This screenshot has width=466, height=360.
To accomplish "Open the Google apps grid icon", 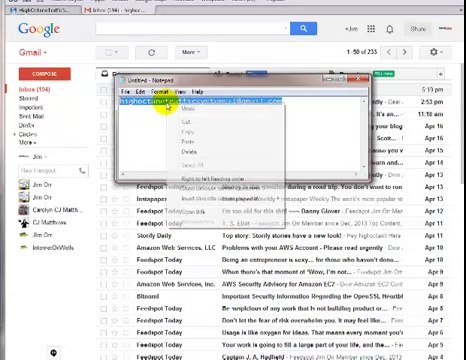I will point(371,29).
